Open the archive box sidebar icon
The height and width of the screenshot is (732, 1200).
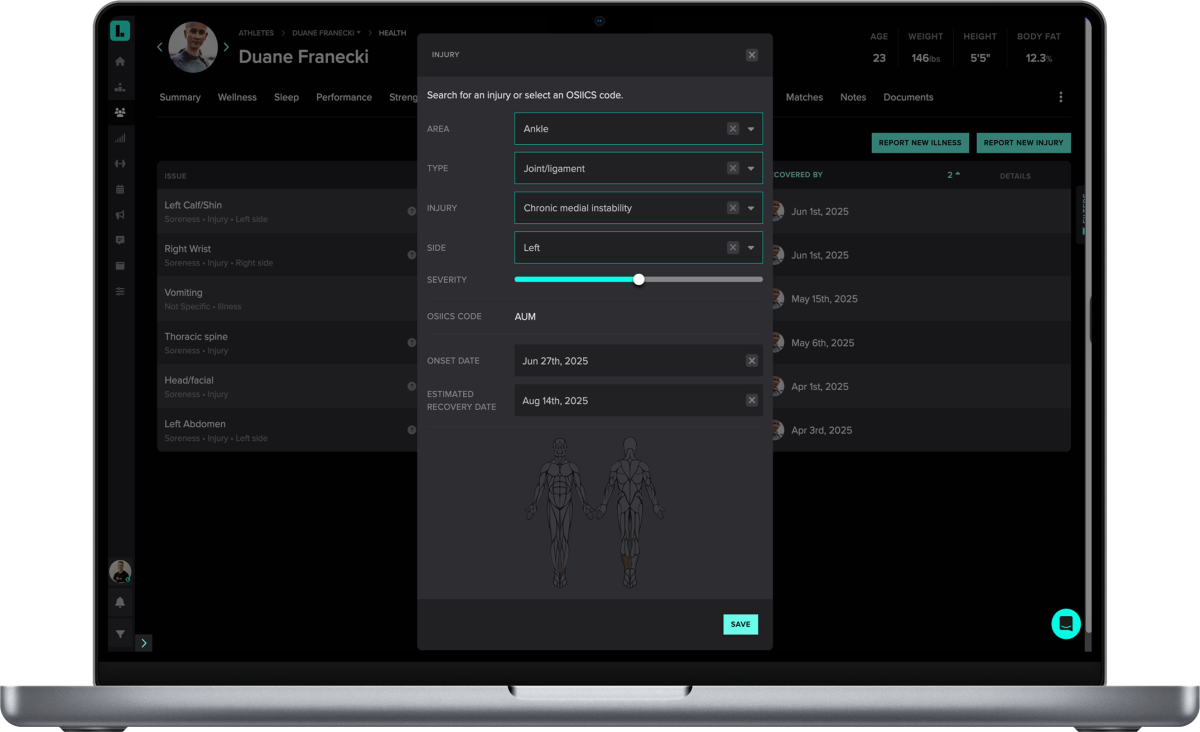(120, 266)
